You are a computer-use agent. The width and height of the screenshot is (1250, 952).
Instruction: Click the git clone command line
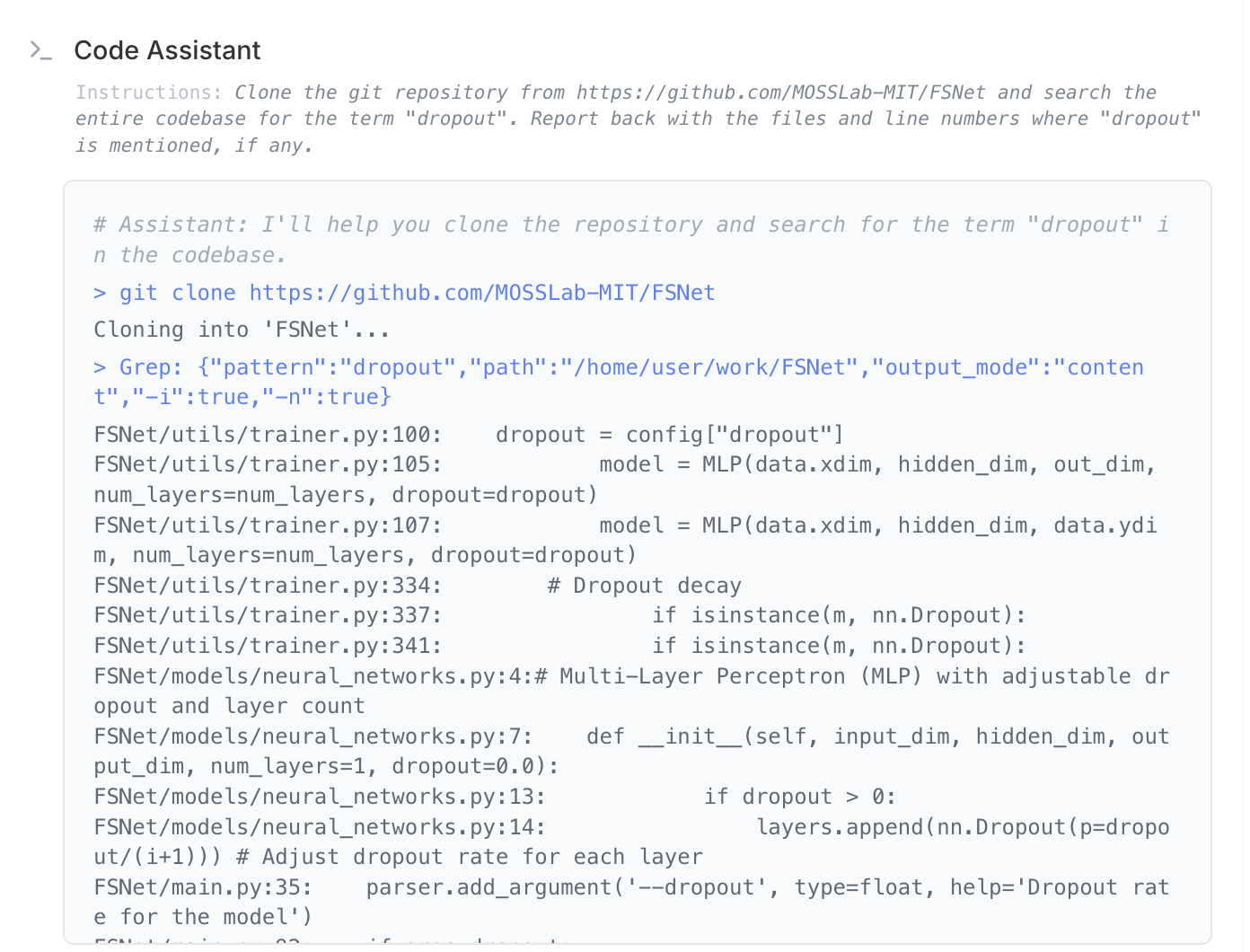coord(404,293)
